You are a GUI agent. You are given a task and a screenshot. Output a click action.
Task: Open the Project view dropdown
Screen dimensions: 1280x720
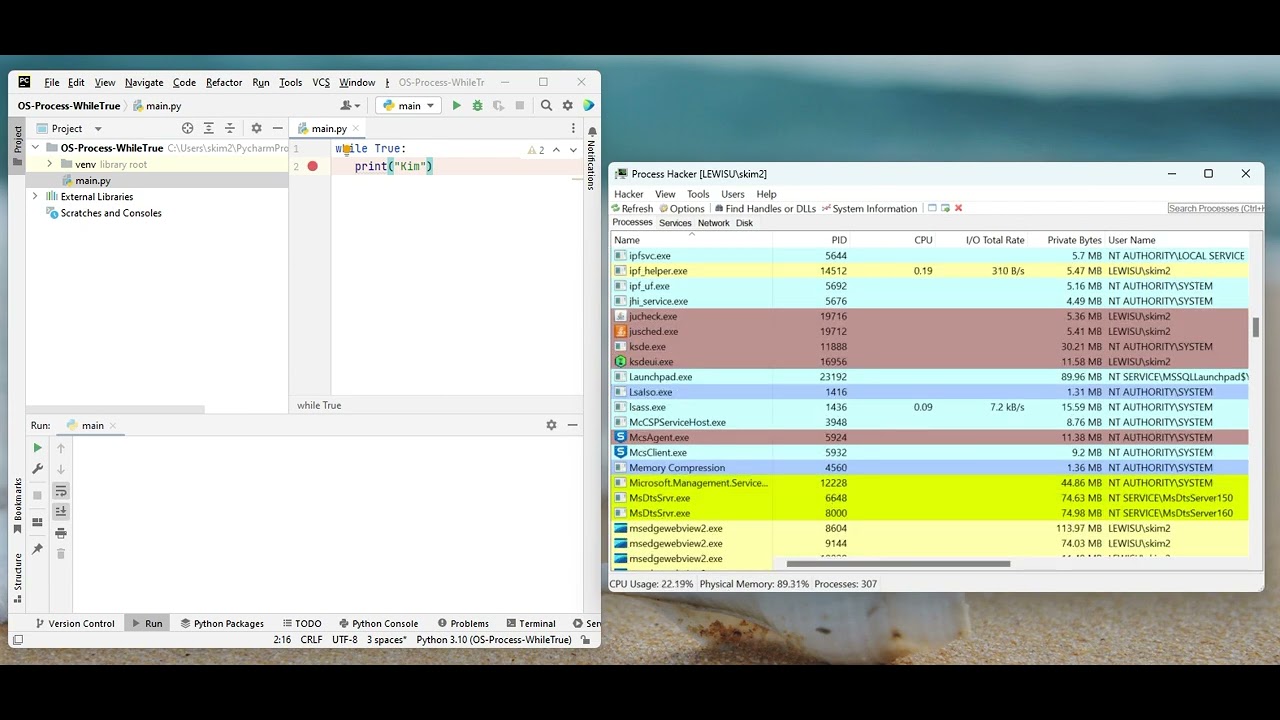click(70, 128)
